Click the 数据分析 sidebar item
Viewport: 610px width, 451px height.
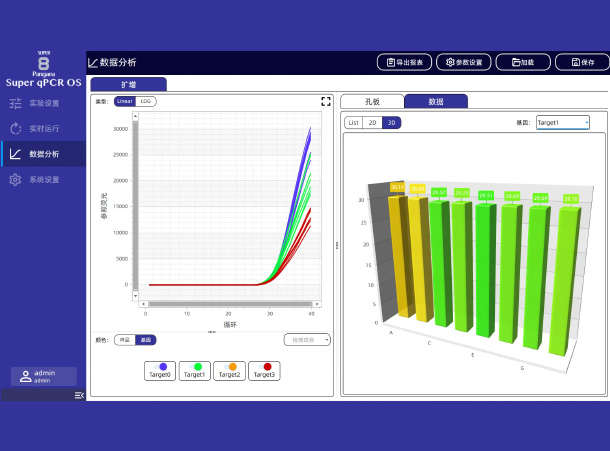click(x=43, y=154)
